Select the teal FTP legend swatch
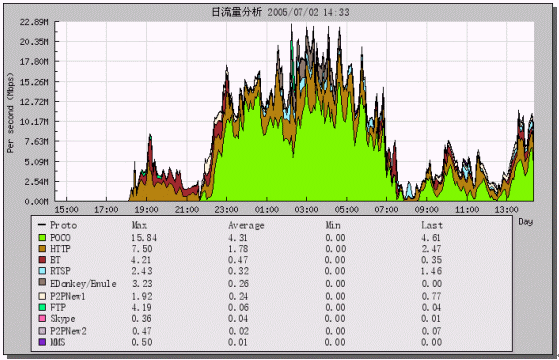This screenshot has width=559, height=360. pyautogui.click(x=42, y=307)
